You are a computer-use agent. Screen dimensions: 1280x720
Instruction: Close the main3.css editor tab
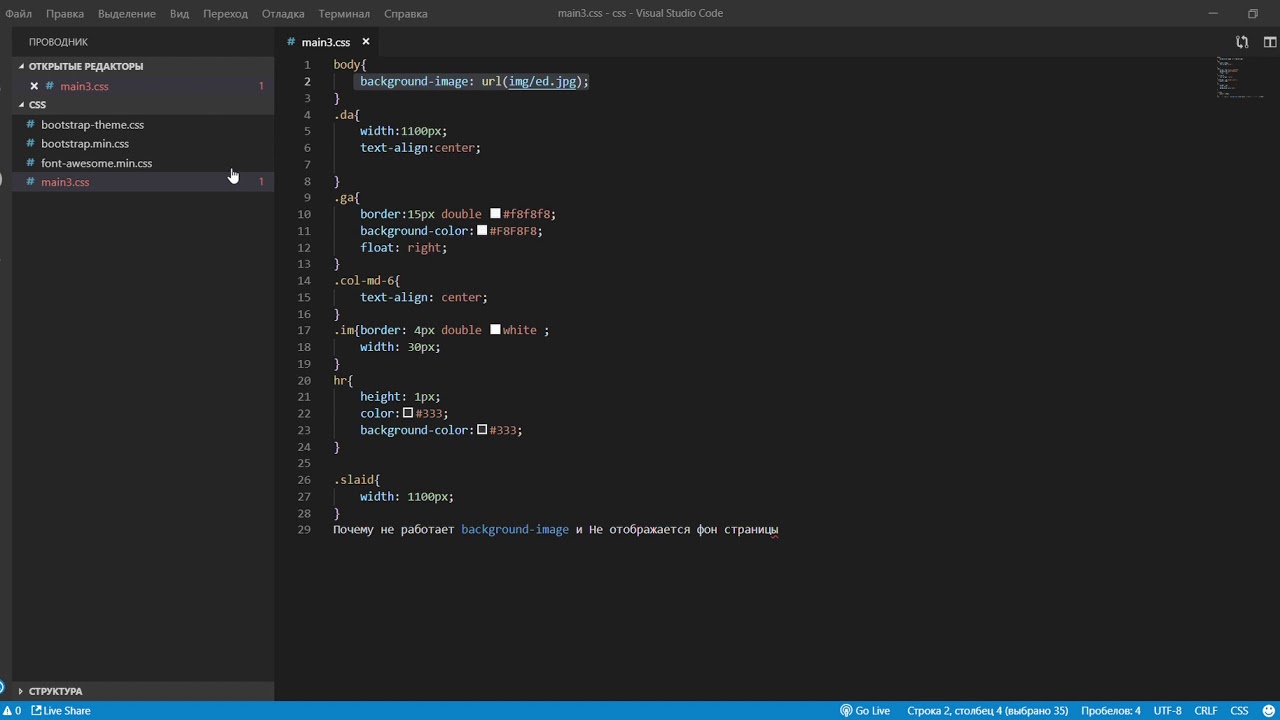click(366, 42)
